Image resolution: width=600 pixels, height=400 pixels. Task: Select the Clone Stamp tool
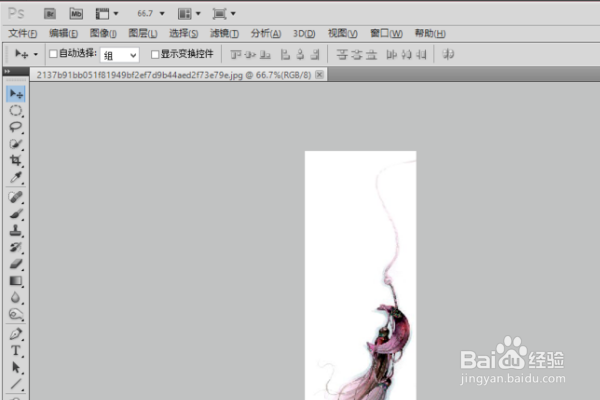[16, 230]
